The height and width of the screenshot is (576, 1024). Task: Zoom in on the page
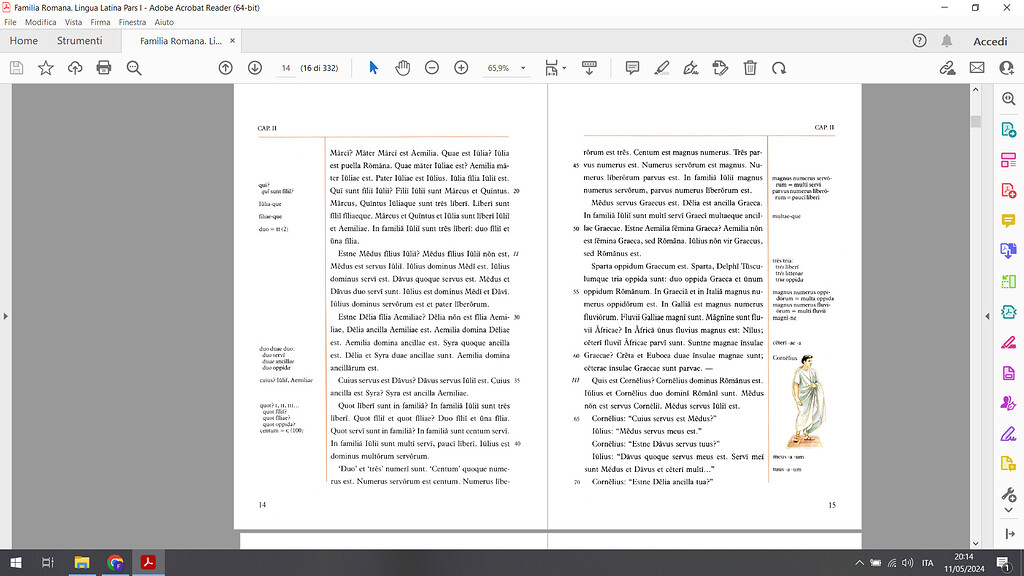click(x=461, y=67)
